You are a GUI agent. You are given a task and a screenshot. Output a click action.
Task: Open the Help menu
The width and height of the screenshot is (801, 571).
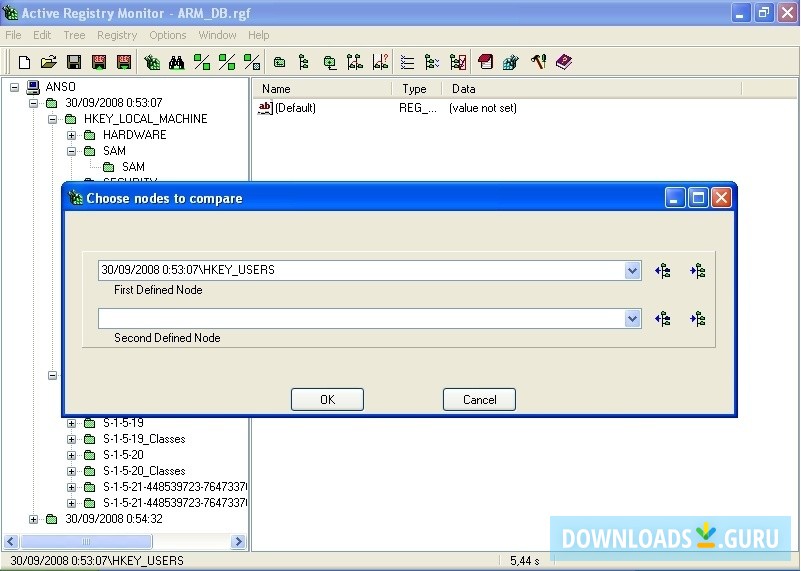pos(258,35)
